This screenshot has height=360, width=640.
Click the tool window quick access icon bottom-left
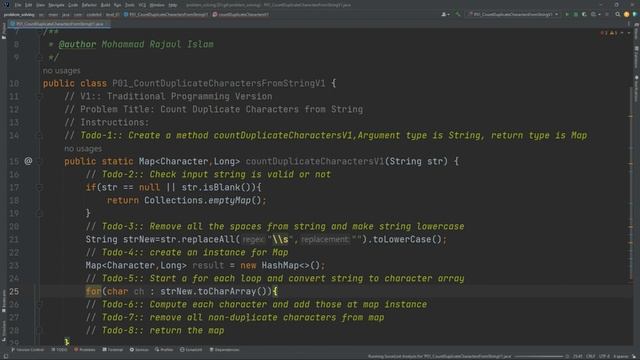[6, 356]
